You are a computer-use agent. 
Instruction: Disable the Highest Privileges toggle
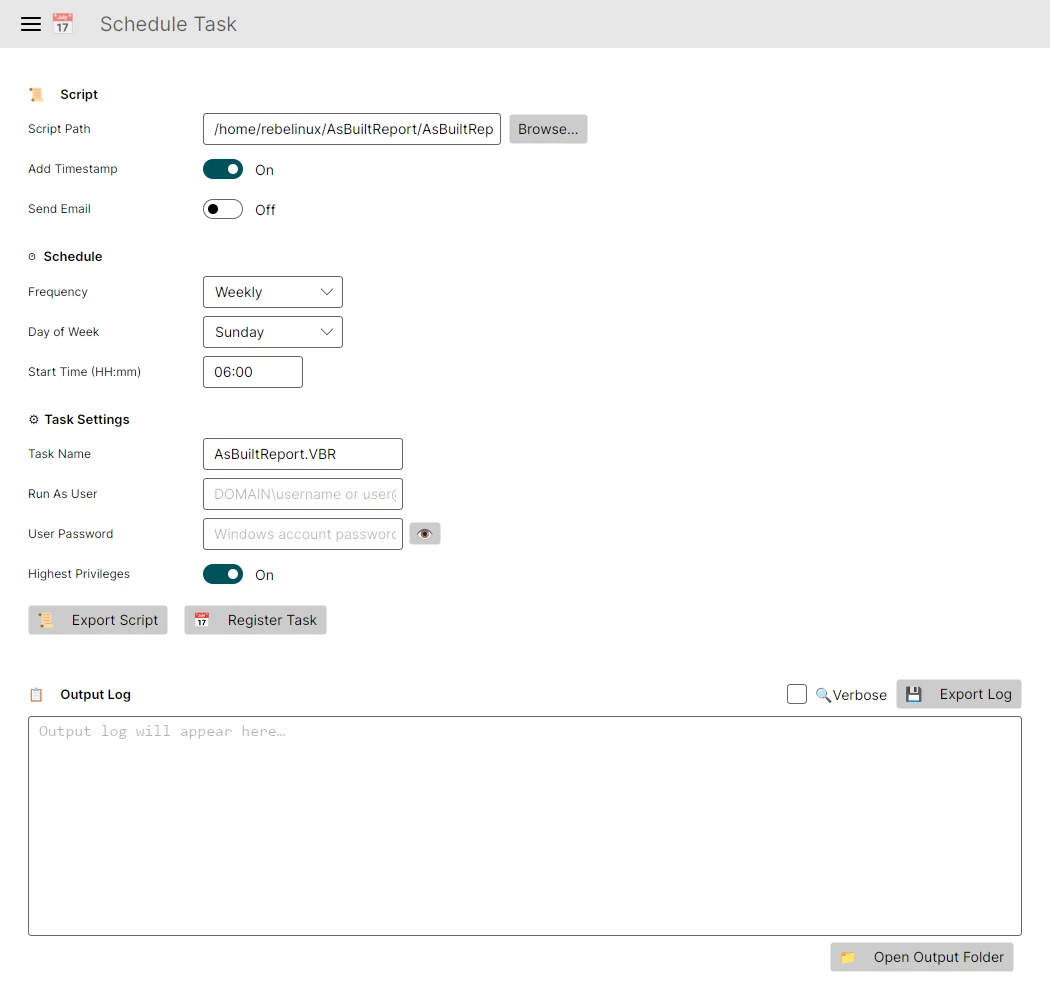click(x=222, y=574)
